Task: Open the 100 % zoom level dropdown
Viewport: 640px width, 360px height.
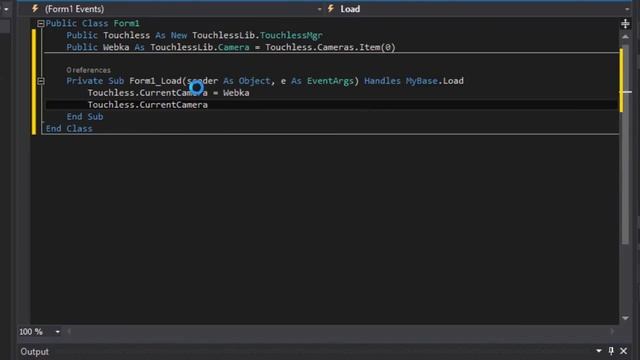Action: (x=58, y=332)
